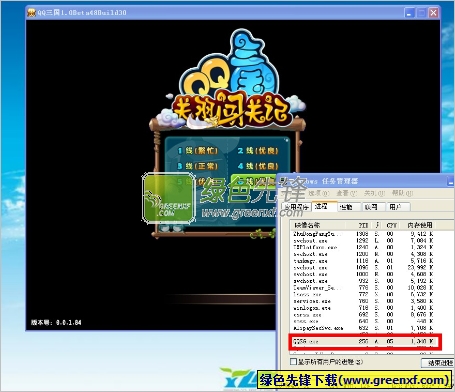The image size is (455, 392).
Task: Enable 显示所有用户的进程 checkbox
Action: coord(293,362)
